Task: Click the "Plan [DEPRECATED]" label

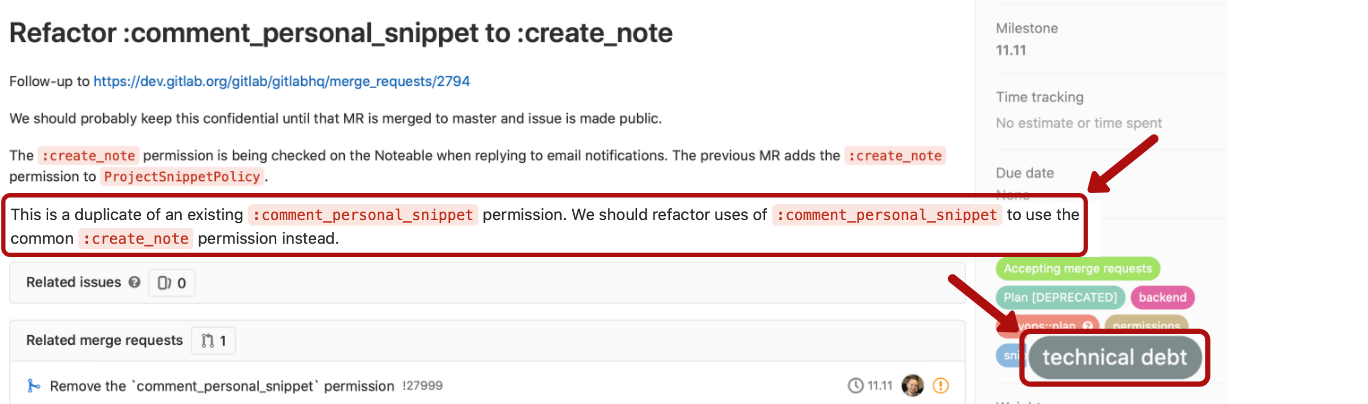Action: [1060, 297]
